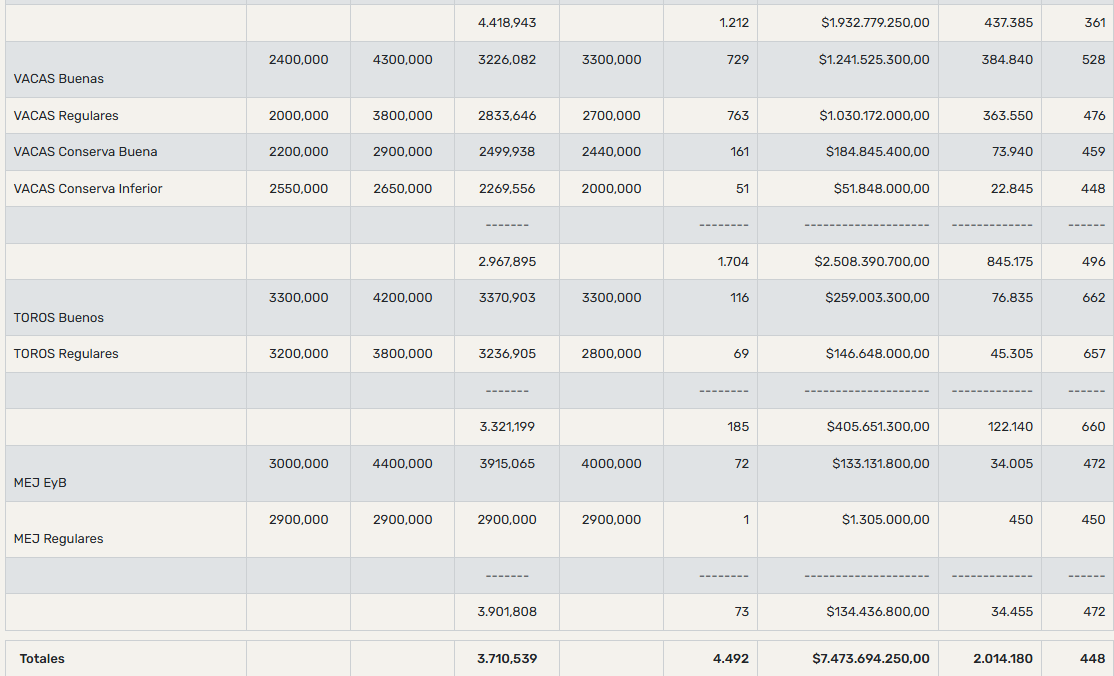
Task: Select the $134.436.800,00 subtotal cell
Action: point(848,612)
